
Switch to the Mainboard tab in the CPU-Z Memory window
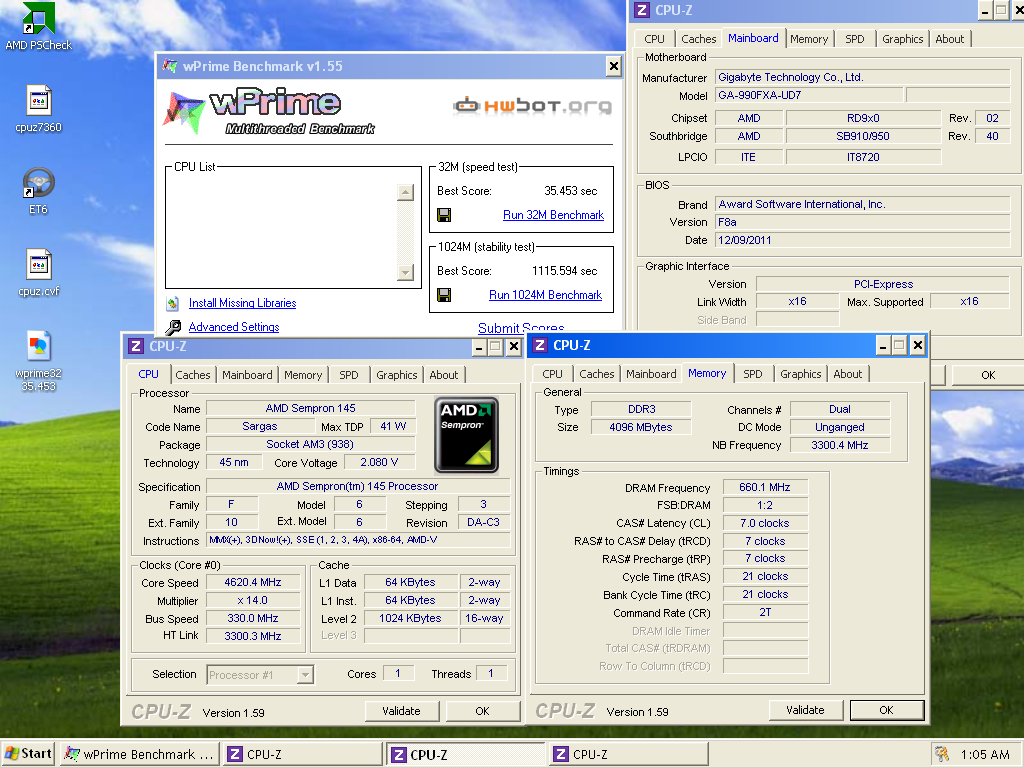651,374
